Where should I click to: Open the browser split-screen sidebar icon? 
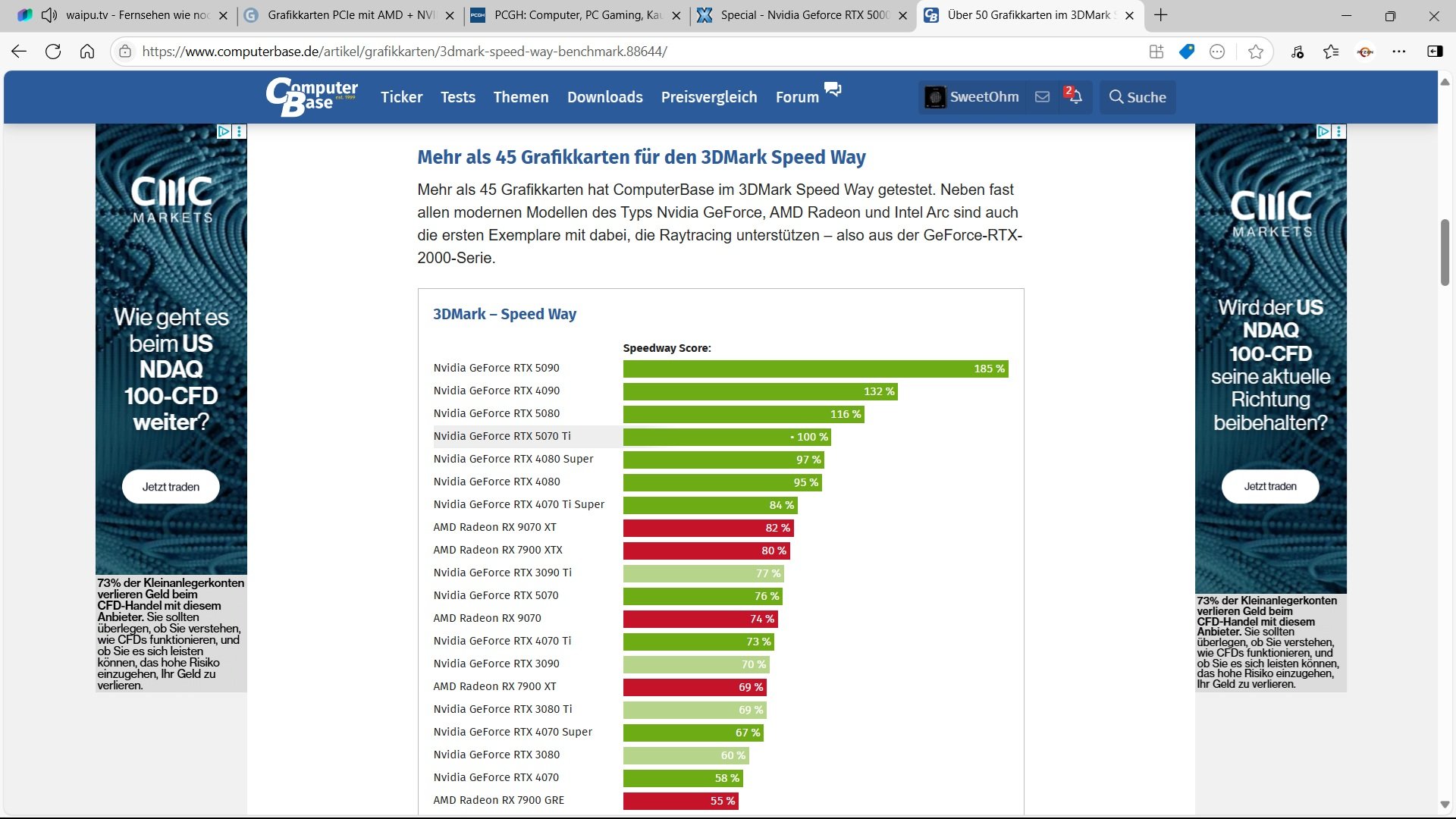pyautogui.click(x=1435, y=52)
